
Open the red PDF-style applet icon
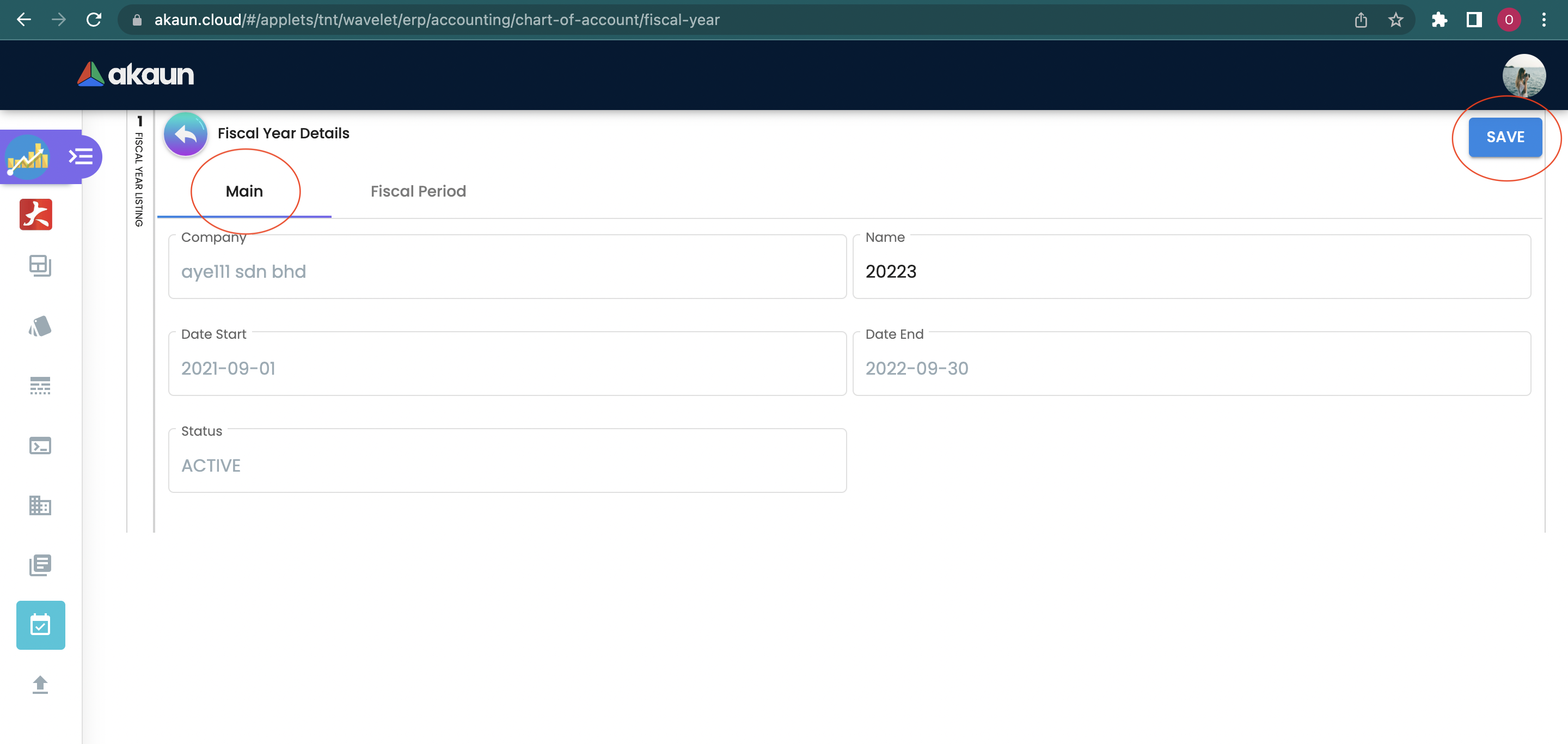tap(36, 214)
